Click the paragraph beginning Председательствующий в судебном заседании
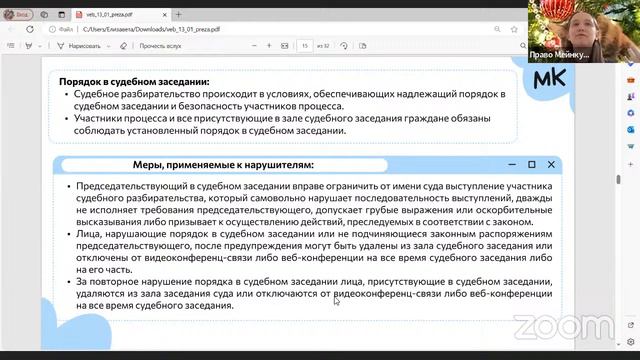Viewport: 640px width, 360px height. 314,204
